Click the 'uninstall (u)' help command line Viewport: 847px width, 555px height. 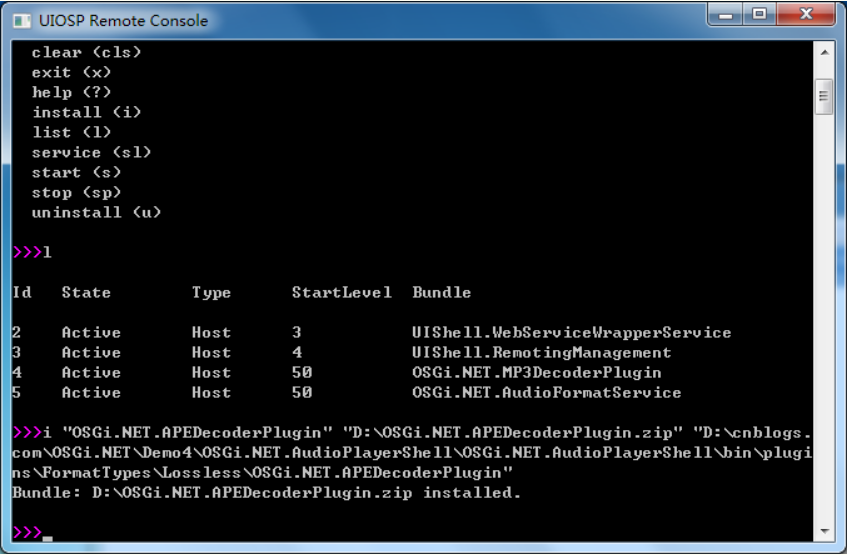pos(96,212)
